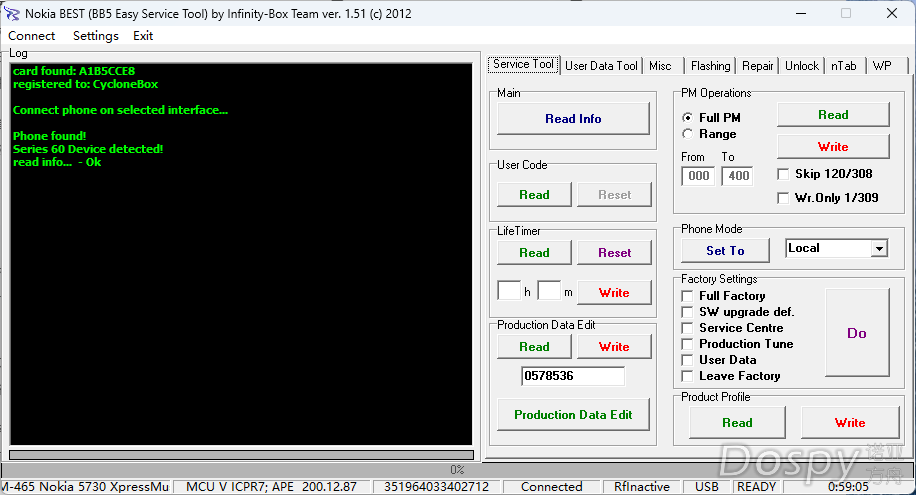Click log line 'registered to: CycloneBox'
The height and width of the screenshot is (495, 916).
coord(85,84)
